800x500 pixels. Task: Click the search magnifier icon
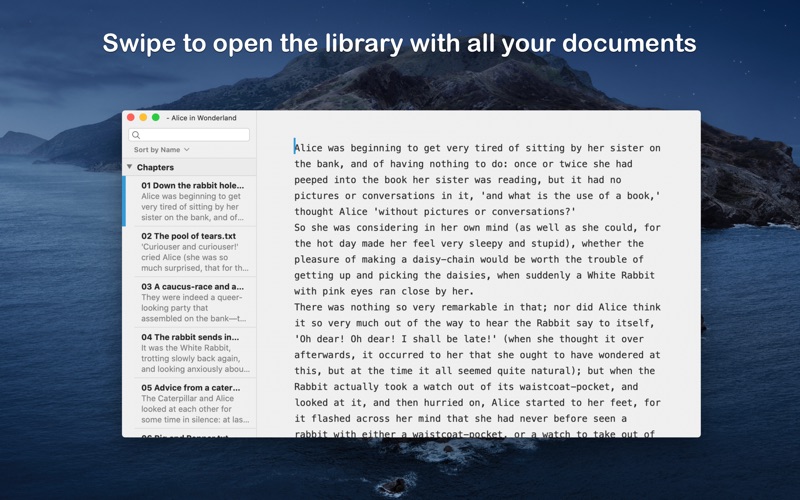pyautogui.click(x=136, y=135)
